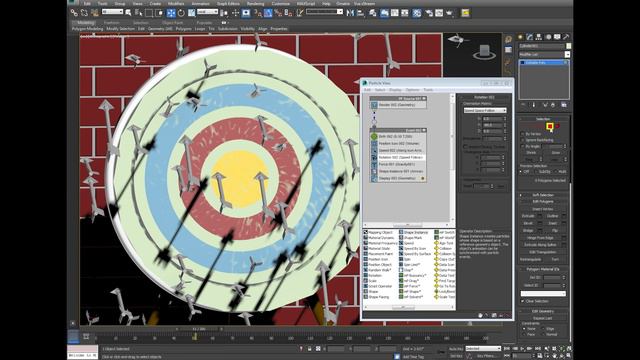Screen dimensions: 640x360
Task: Click the ViewCube in the viewport
Action: pyautogui.click(x=484, y=52)
